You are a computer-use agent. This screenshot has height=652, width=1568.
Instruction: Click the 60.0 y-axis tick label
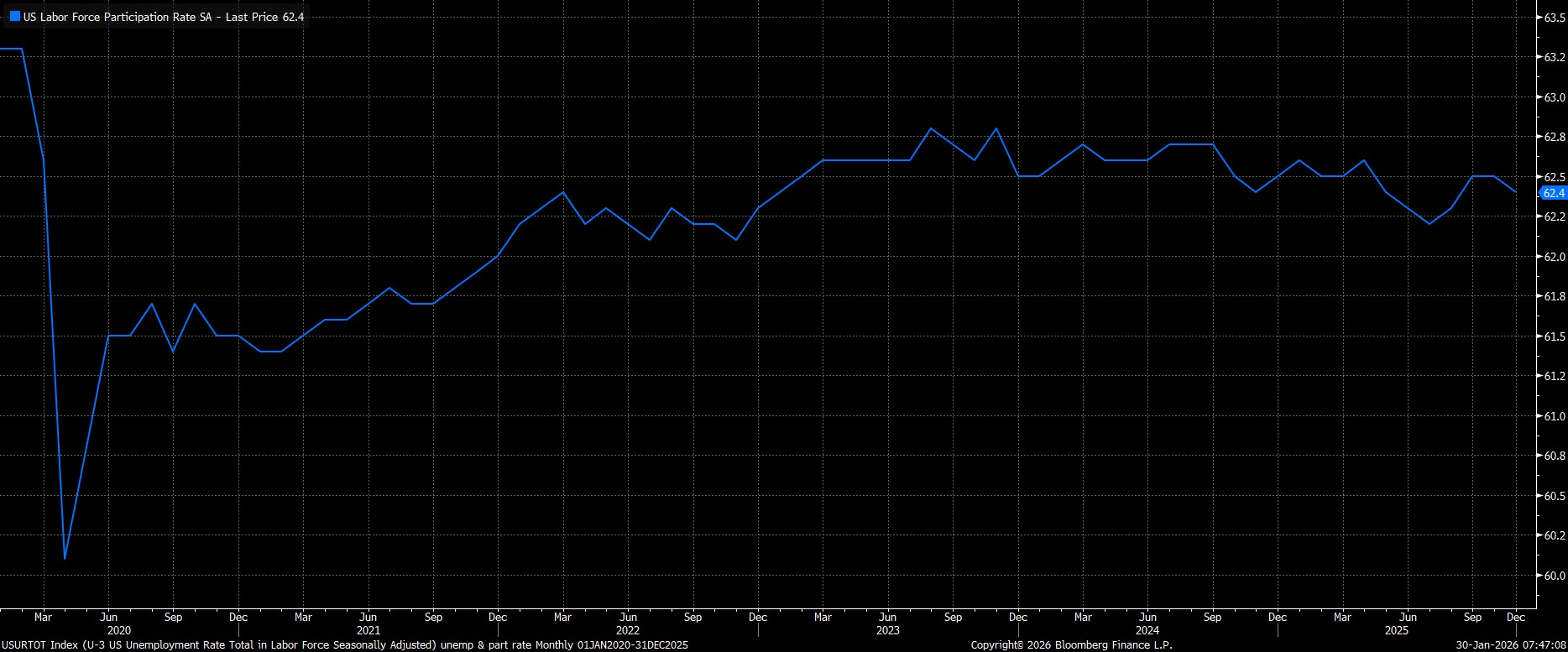click(x=1554, y=576)
